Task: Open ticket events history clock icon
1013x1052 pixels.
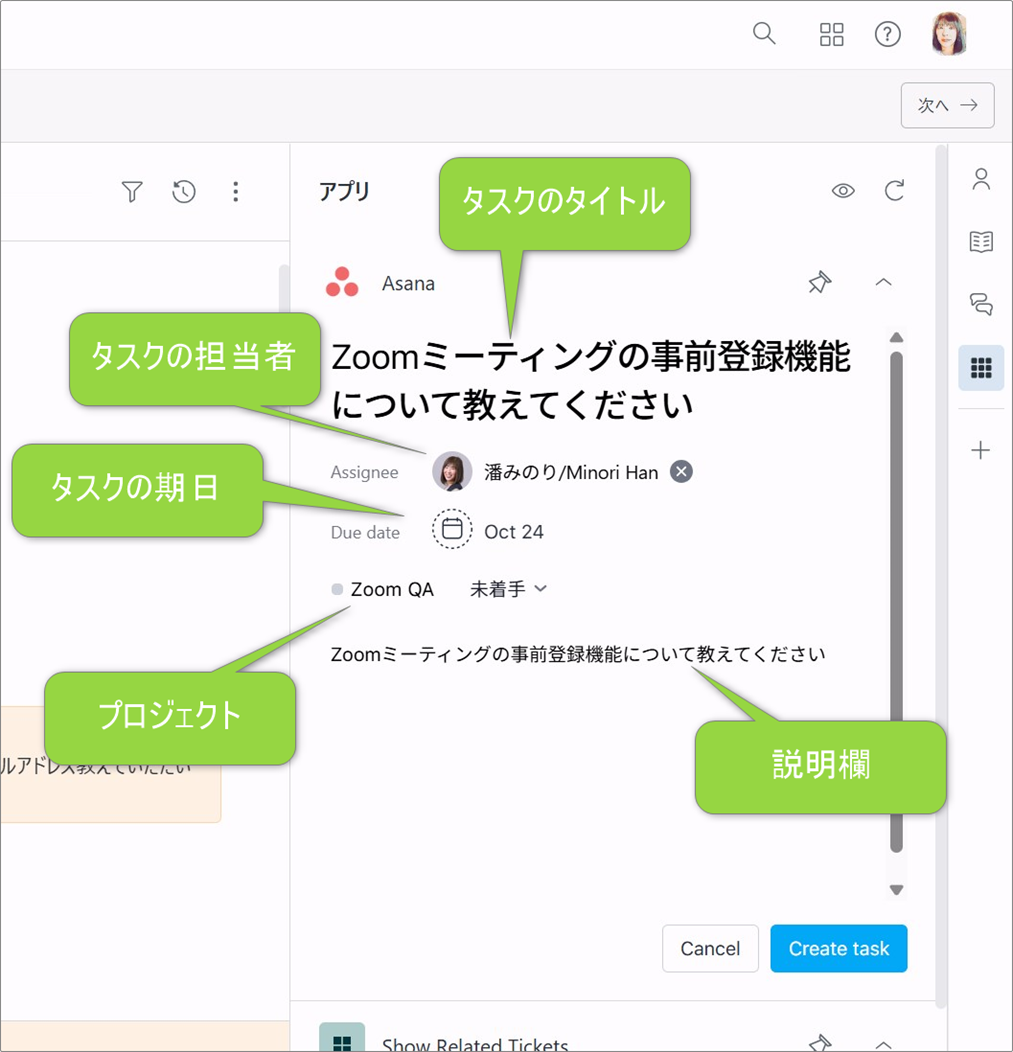Action: [184, 191]
